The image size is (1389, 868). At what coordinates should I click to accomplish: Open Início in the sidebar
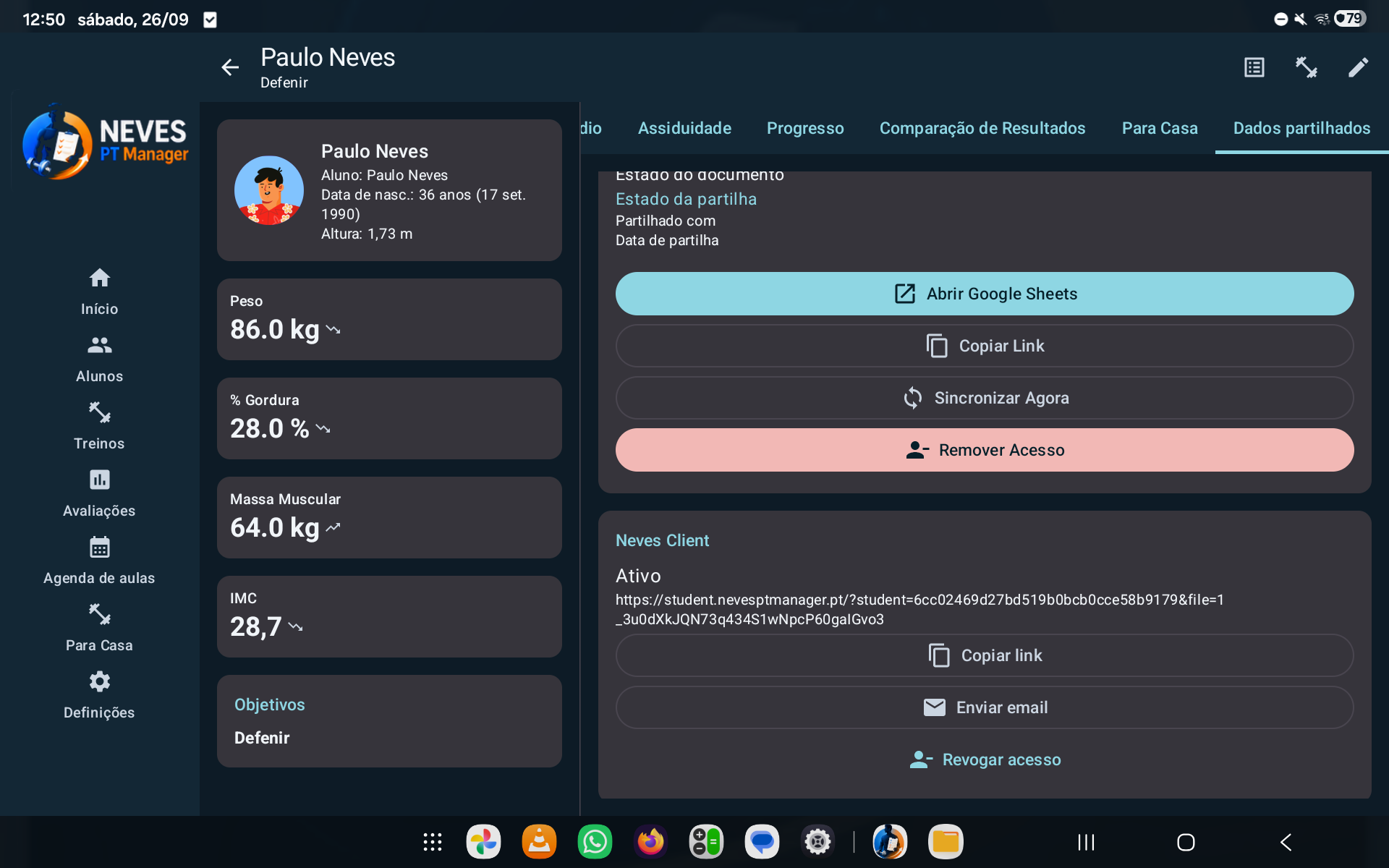pyautogui.click(x=99, y=292)
